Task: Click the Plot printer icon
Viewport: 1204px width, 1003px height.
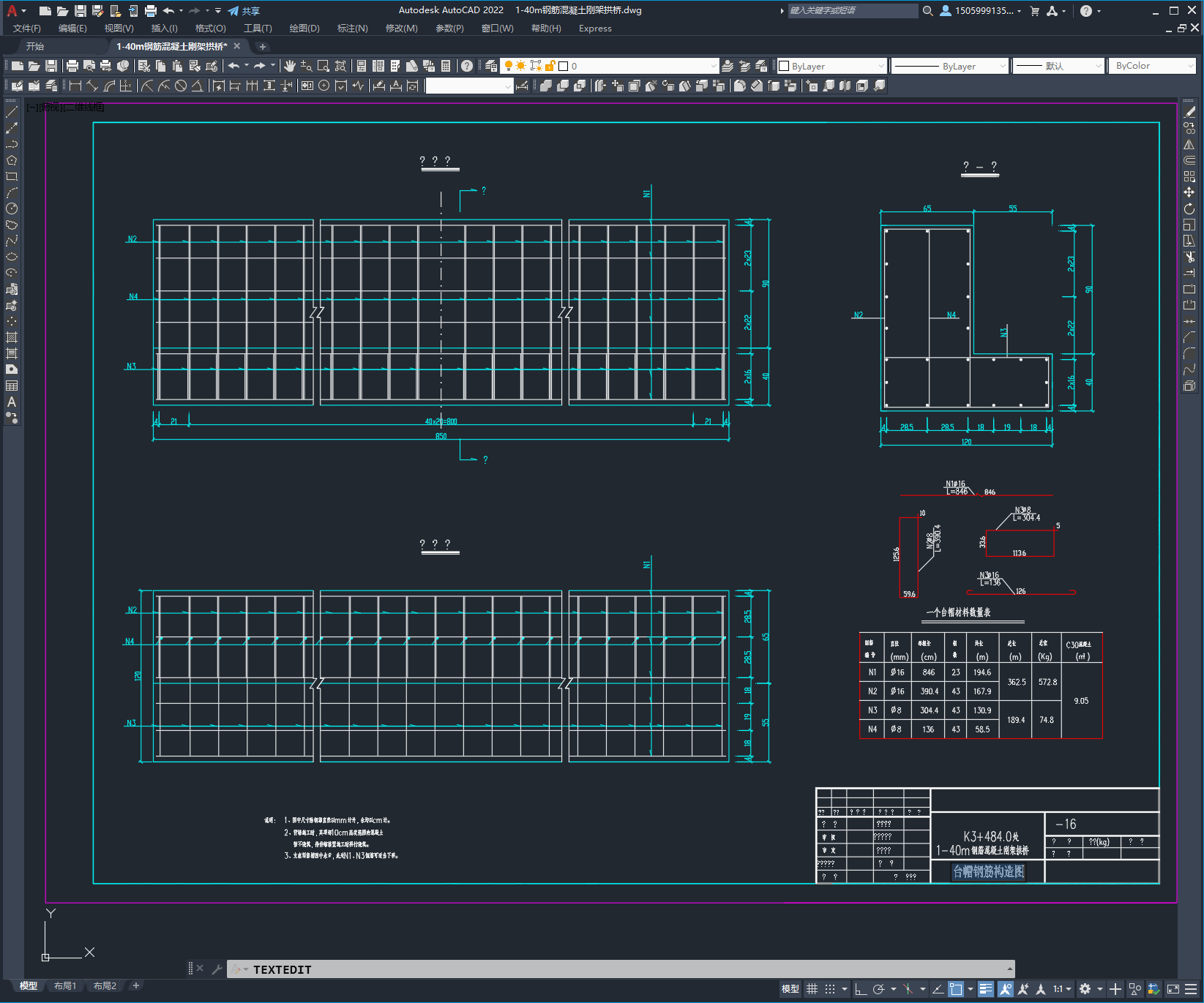Action: click(x=72, y=66)
